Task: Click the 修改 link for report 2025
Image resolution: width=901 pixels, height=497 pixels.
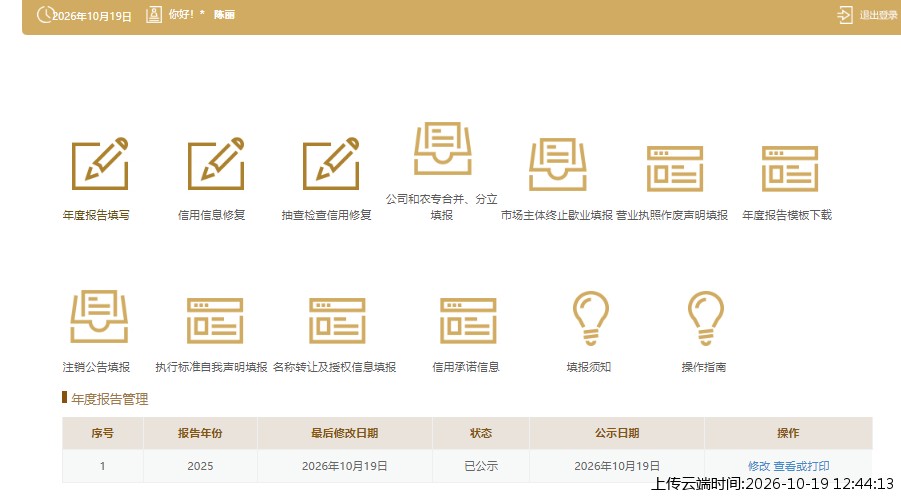Action: pyautogui.click(x=758, y=466)
